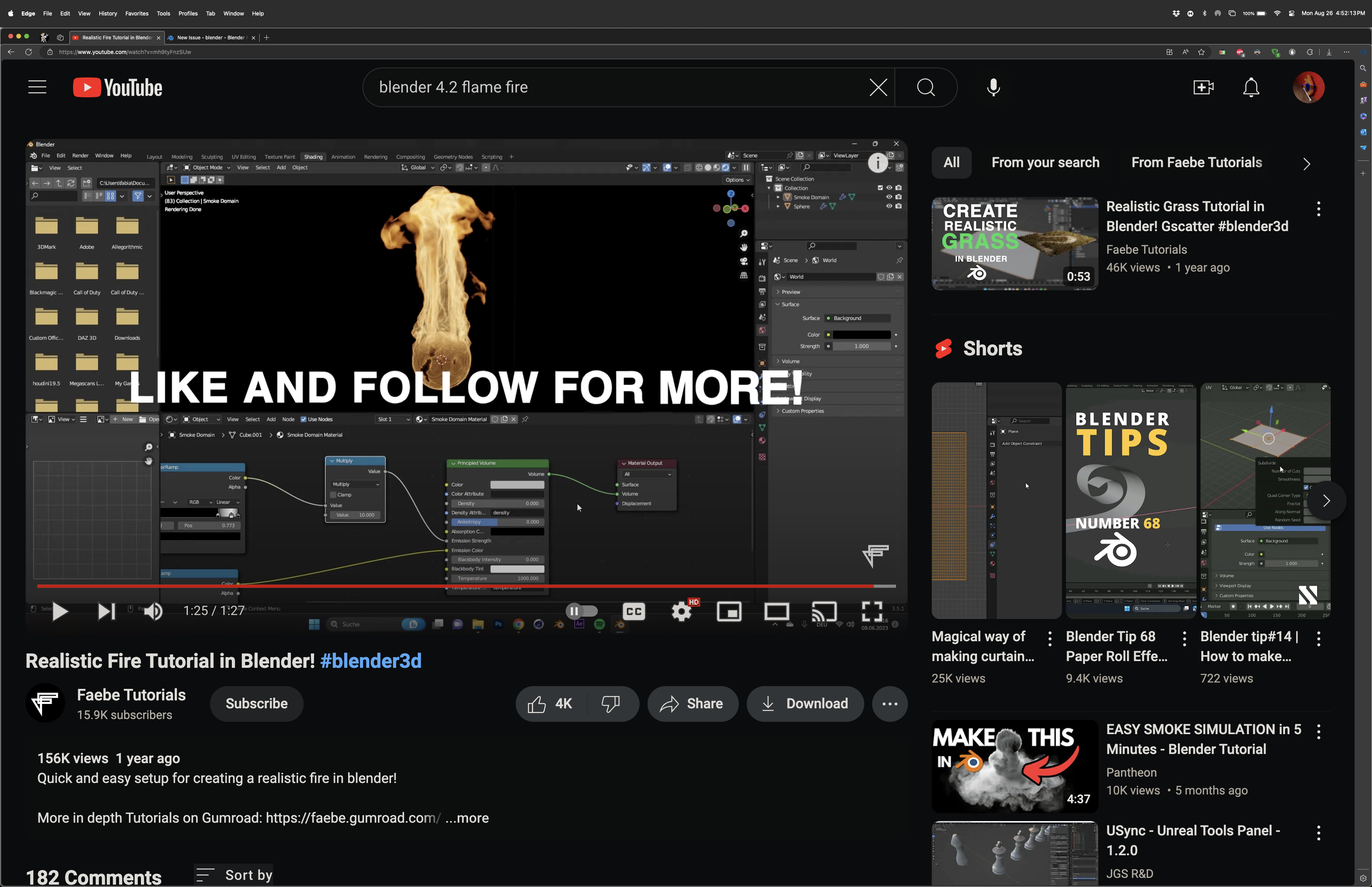Open options for Realistic Grass Tutorial video
1372x887 pixels.
pos(1318,208)
